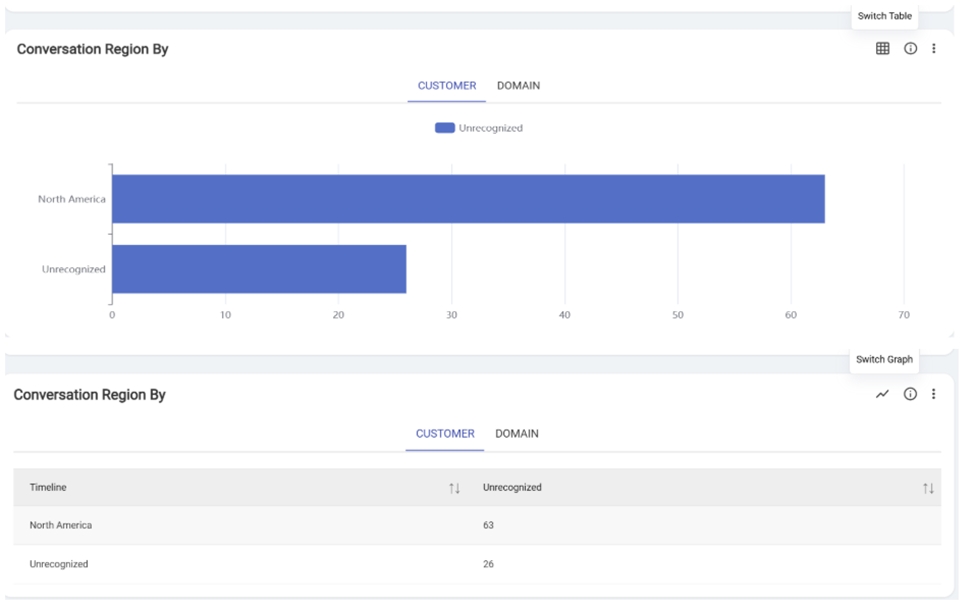
Task: Click the blue Unrecognized legend swatch
Action: (x=445, y=128)
